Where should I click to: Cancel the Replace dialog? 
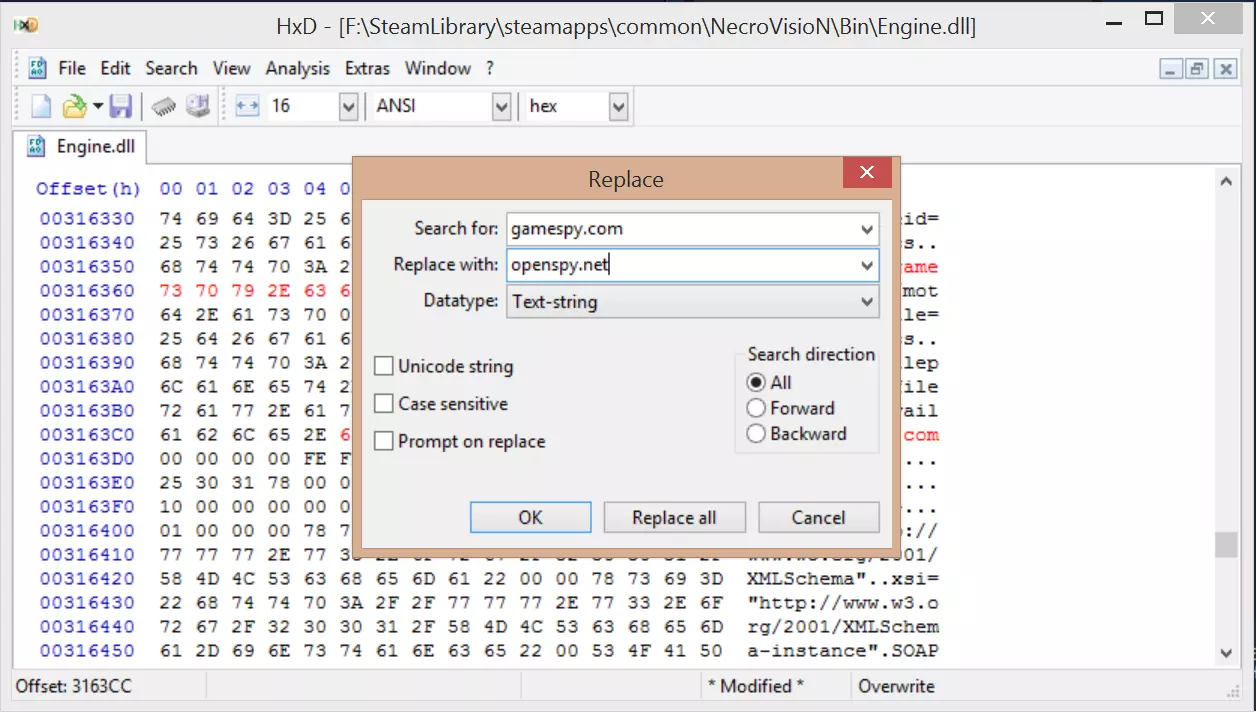coord(818,517)
